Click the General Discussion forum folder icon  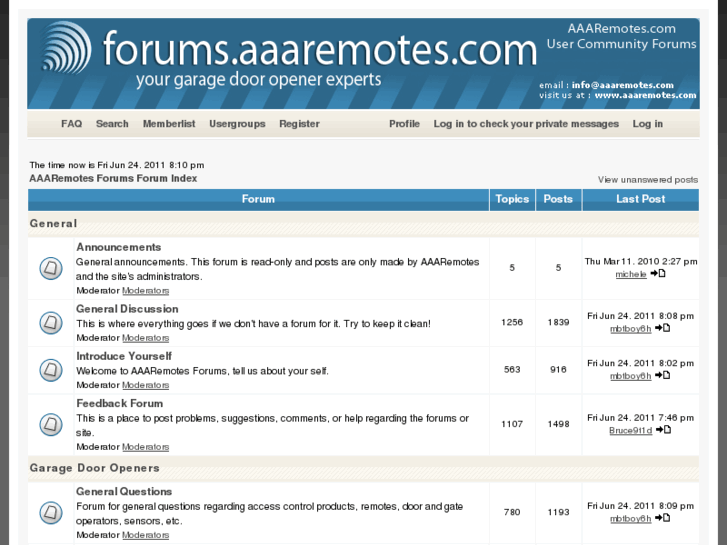point(51,322)
